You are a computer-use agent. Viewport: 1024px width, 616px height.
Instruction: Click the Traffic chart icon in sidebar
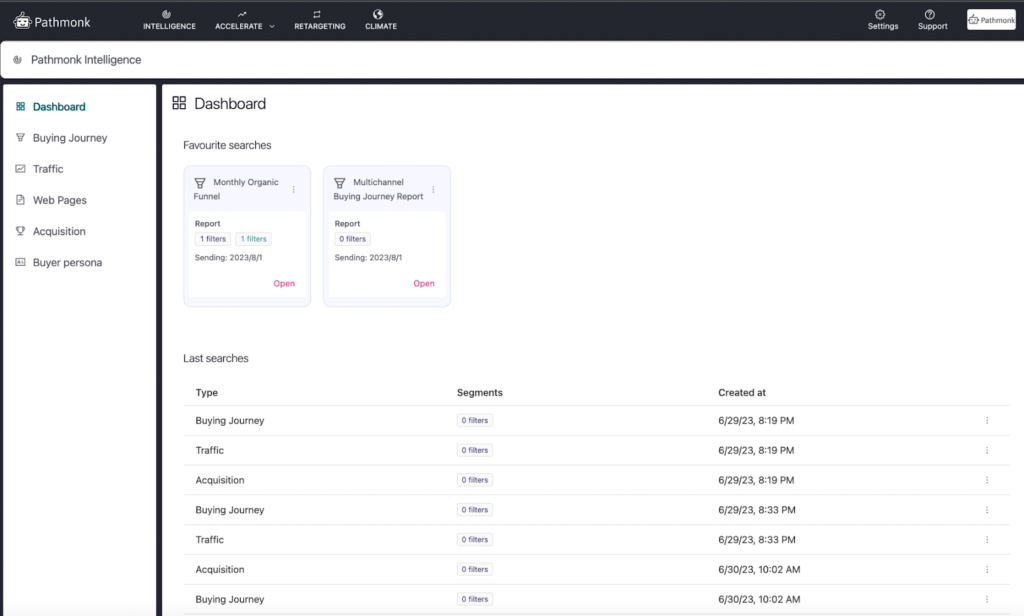coord(20,168)
